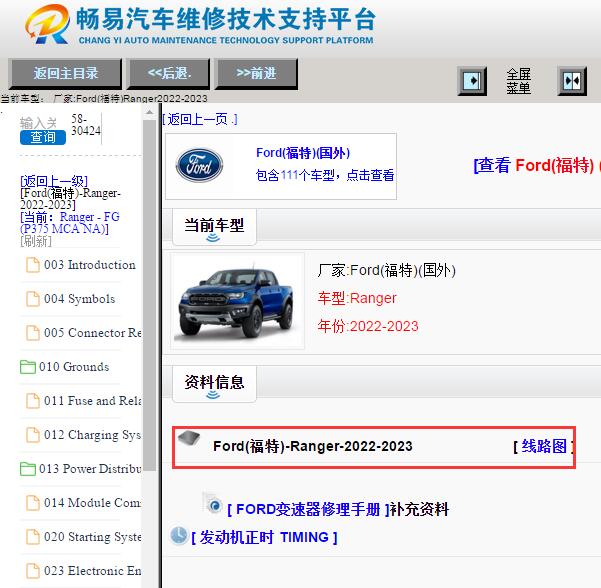Click the page icon beside 005 Connector

point(33,333)
